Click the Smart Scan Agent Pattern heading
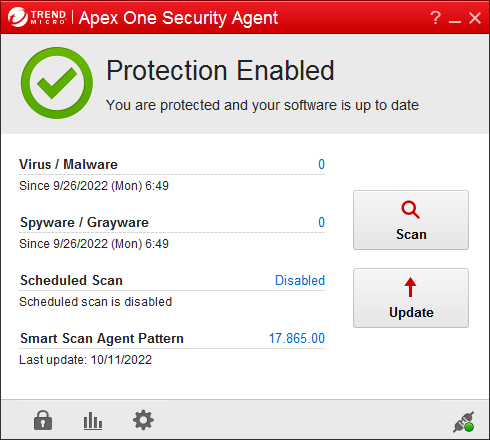Viewport: 490px width, 440px height. tap(102, 338)
